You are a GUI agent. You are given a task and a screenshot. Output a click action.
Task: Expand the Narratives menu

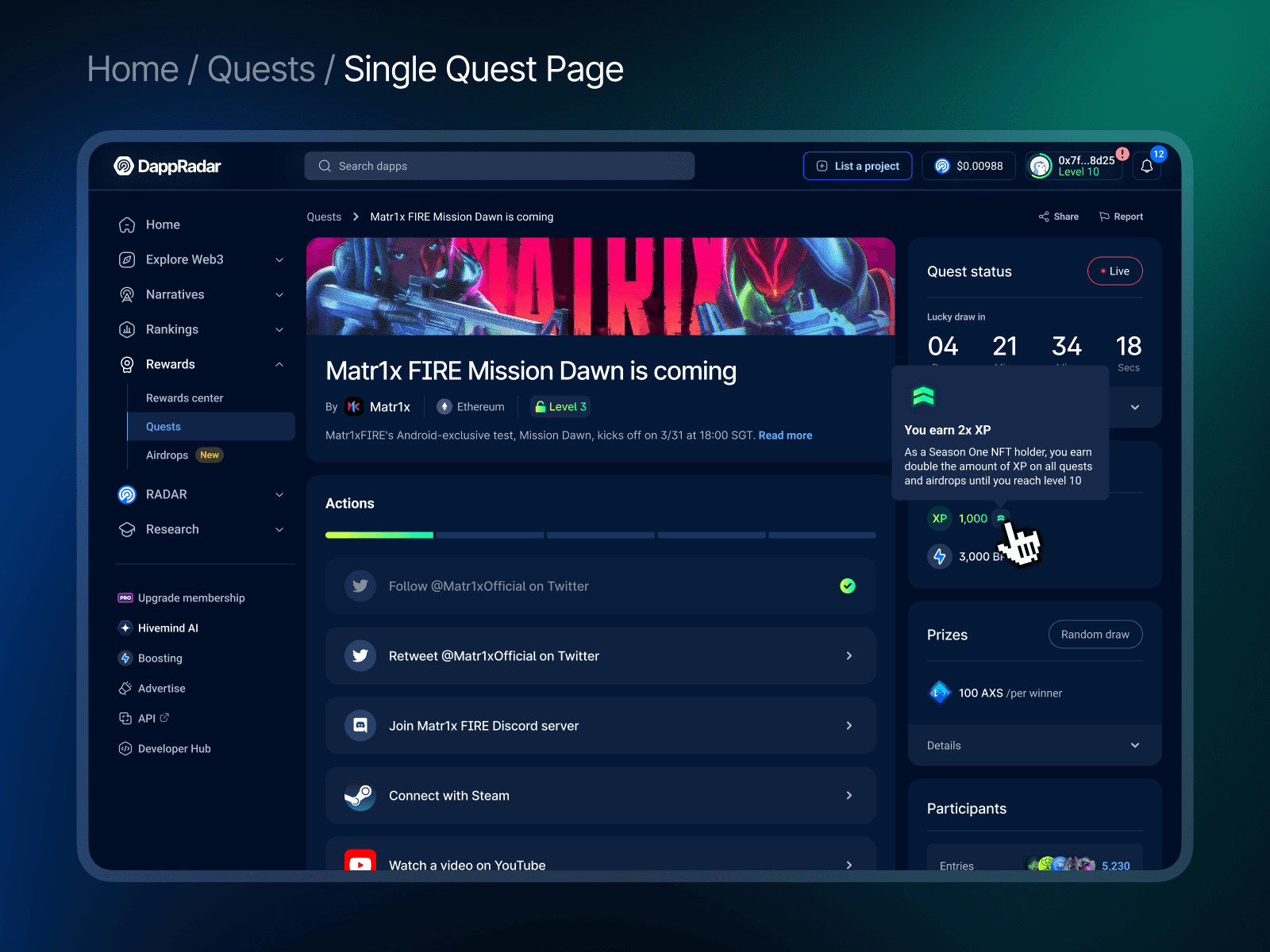(x=279, y=294)
